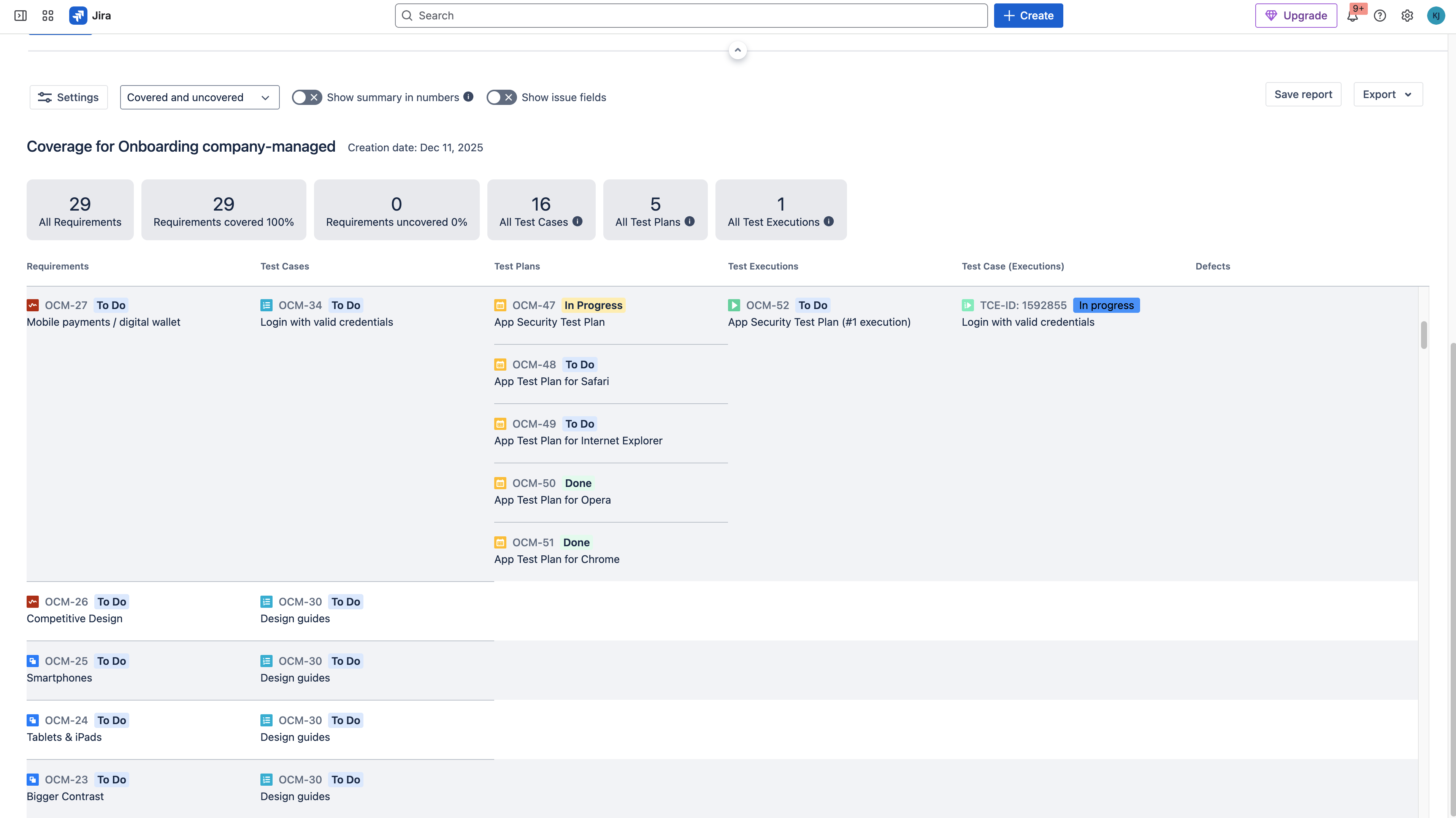Click 'Tablets & iPads' text
Image resolution: width=1456 pixels, height=818 pixels.
click(x=64, y=738)
